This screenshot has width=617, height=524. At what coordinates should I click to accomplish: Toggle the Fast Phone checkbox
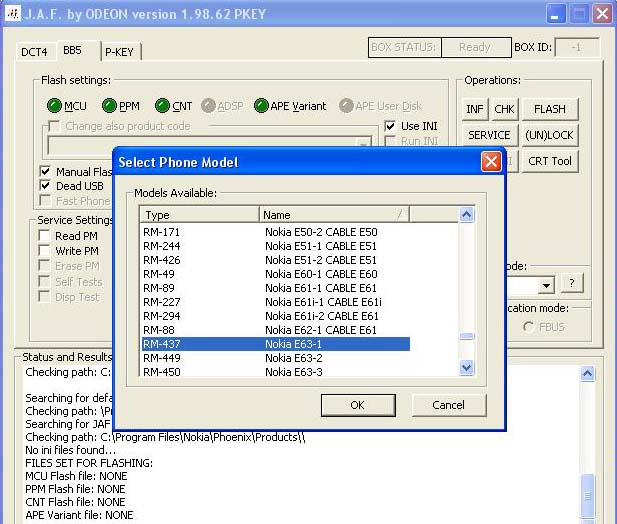tap(45, 201)
